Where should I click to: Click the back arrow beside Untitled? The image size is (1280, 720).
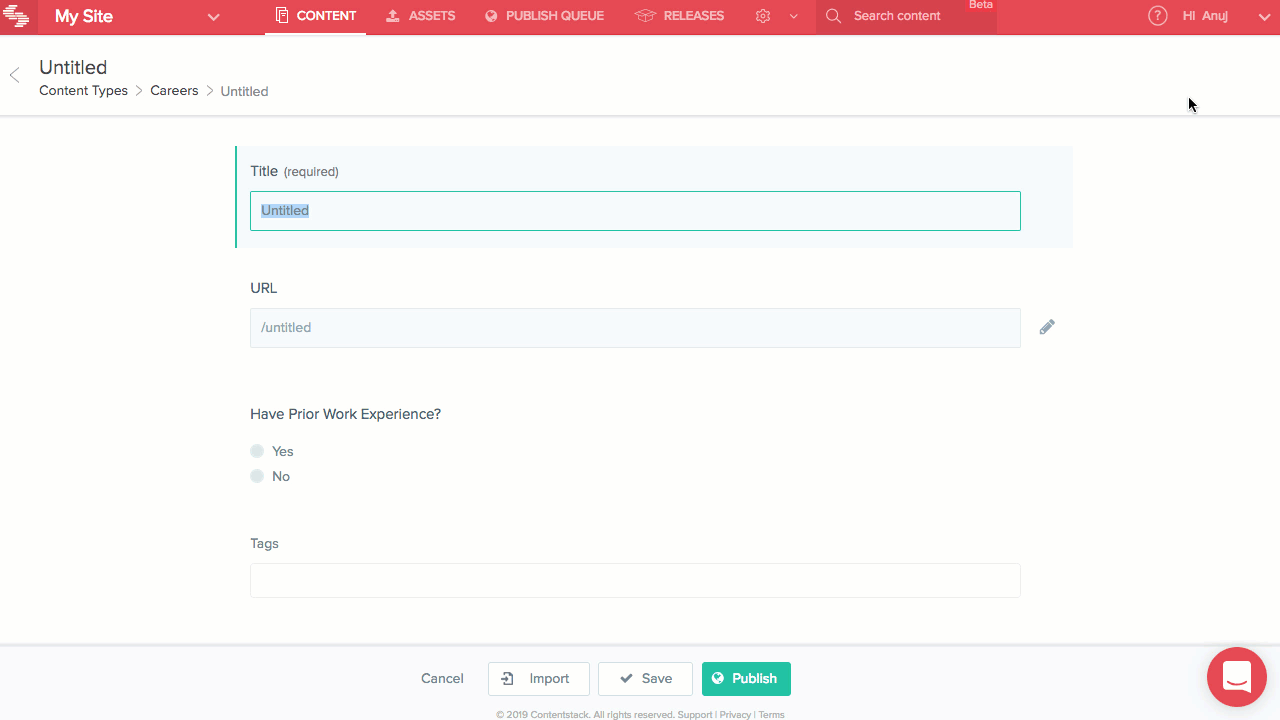14,75
